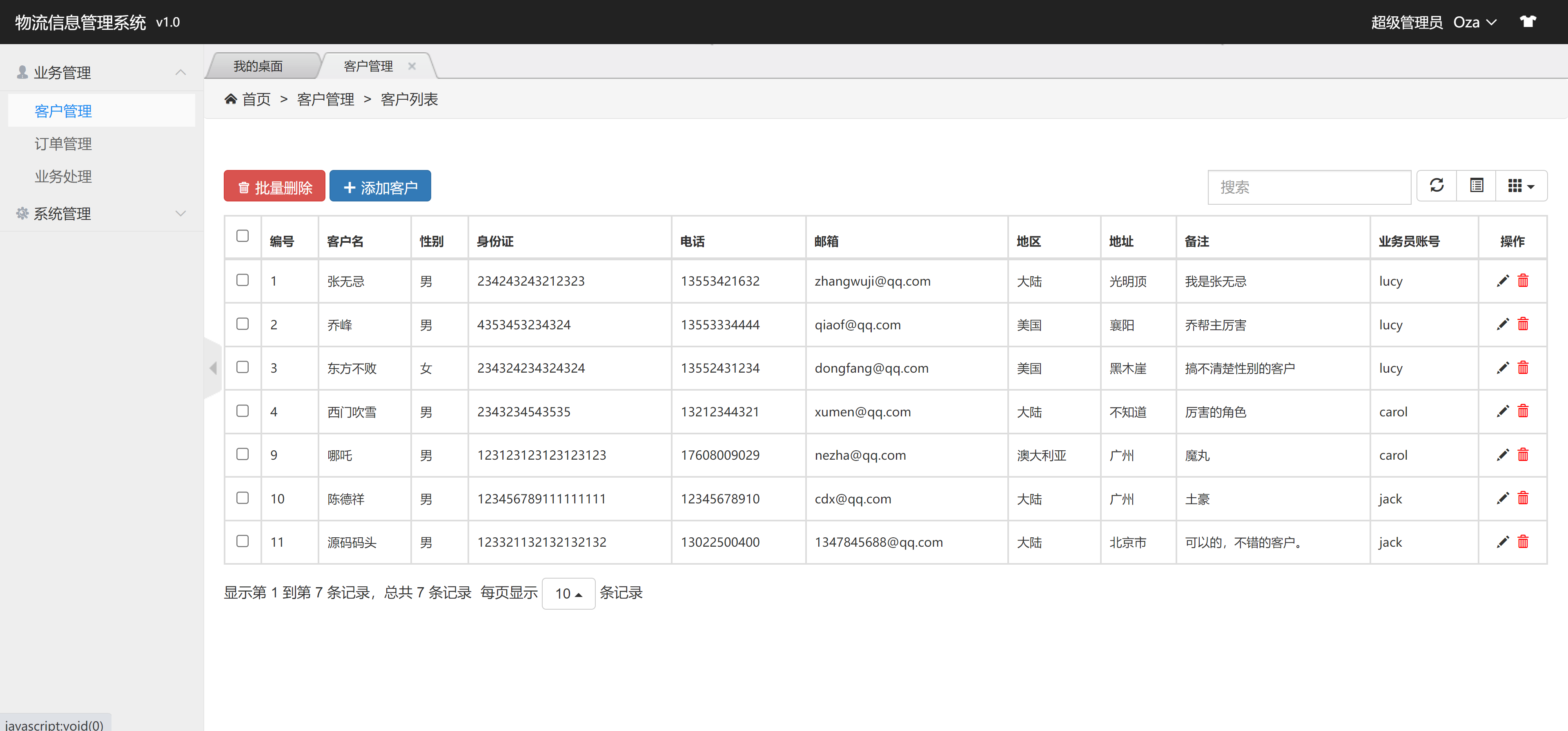Click the export/detail view icon beside refresh

[1476, 186]
